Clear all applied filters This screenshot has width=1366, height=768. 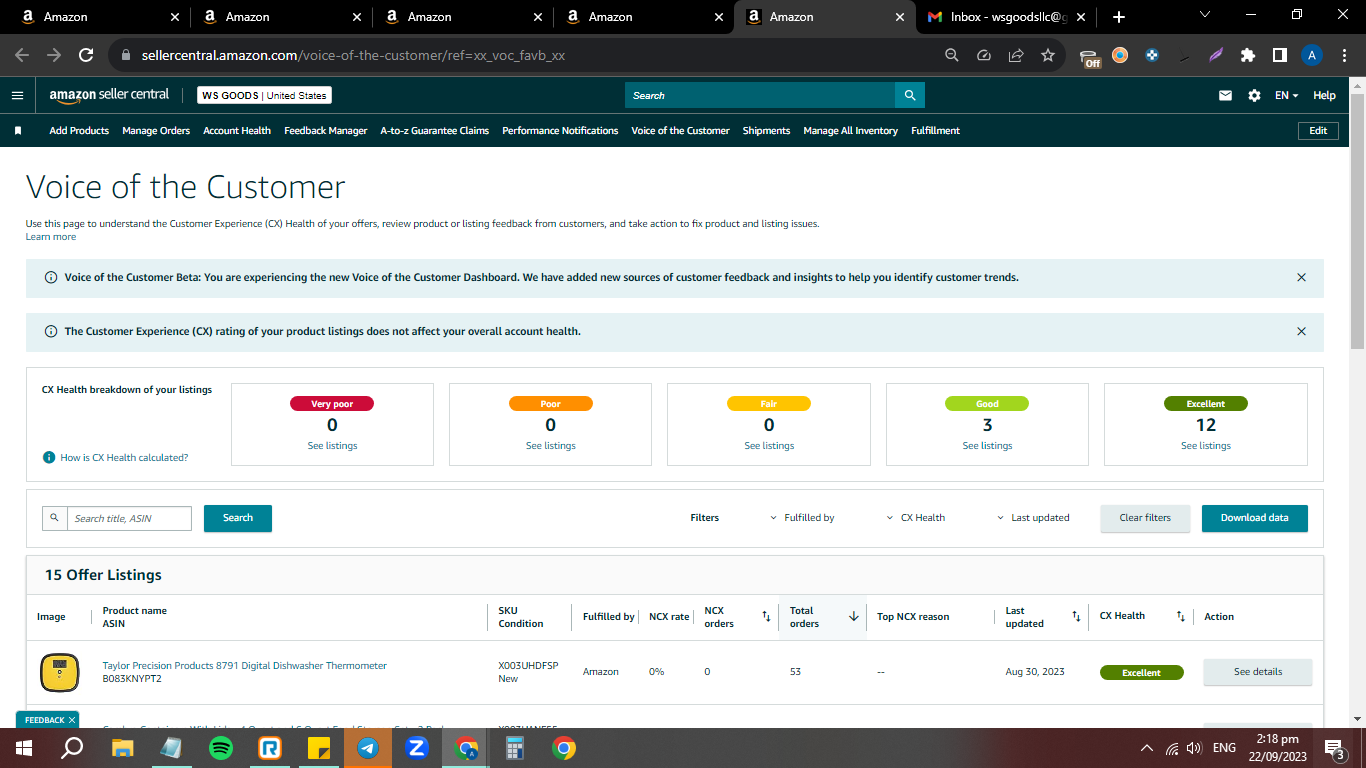click(x=1145, y=518)
